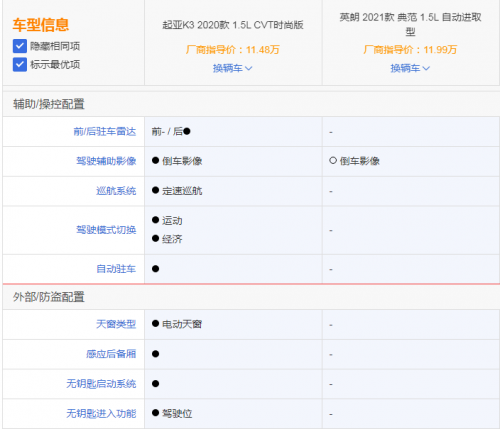Click the solid dot in the 无钥匙启动系统 row
500x429 pixels.
[155, 384]
